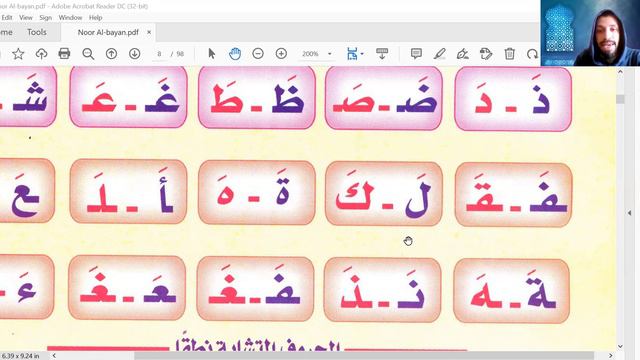Open the stamp tool
The height and width of the screenshot is (360, 640).
tap(486, 54)
